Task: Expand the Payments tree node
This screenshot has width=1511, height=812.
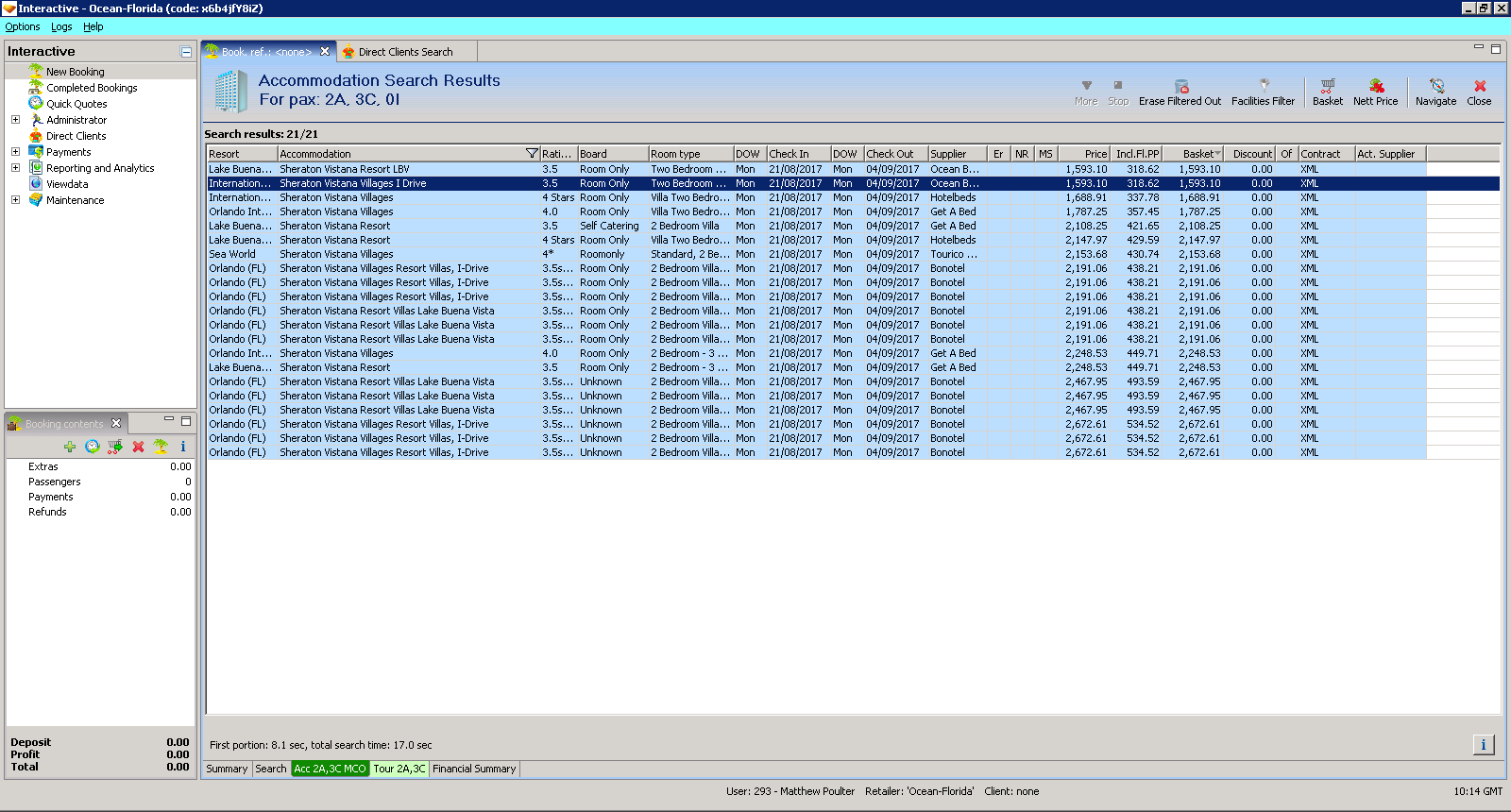Action: click(15, 151)
